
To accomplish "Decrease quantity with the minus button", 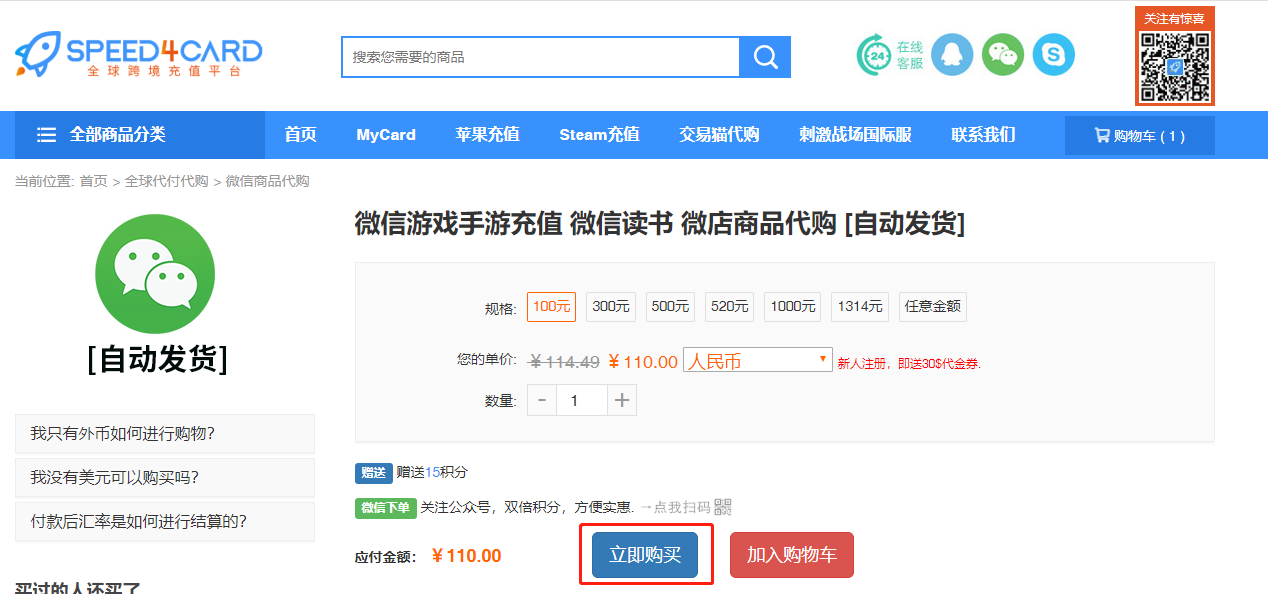I will 542,400.
